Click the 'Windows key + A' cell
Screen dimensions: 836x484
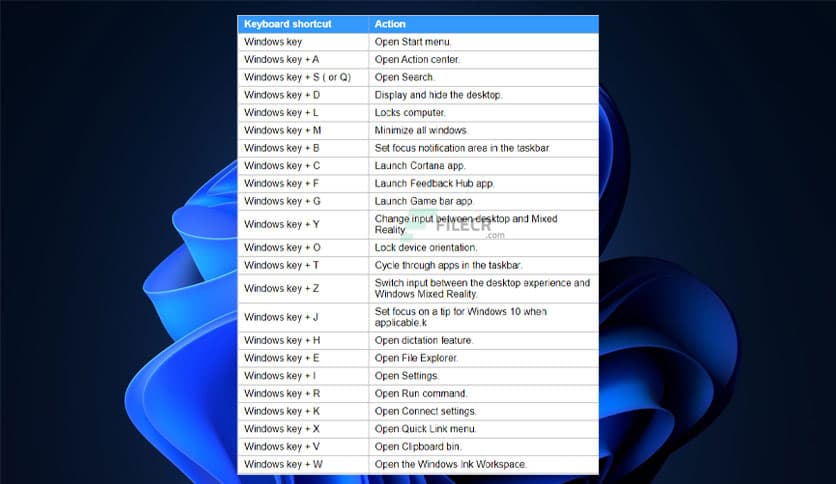(x=303, y=59)
